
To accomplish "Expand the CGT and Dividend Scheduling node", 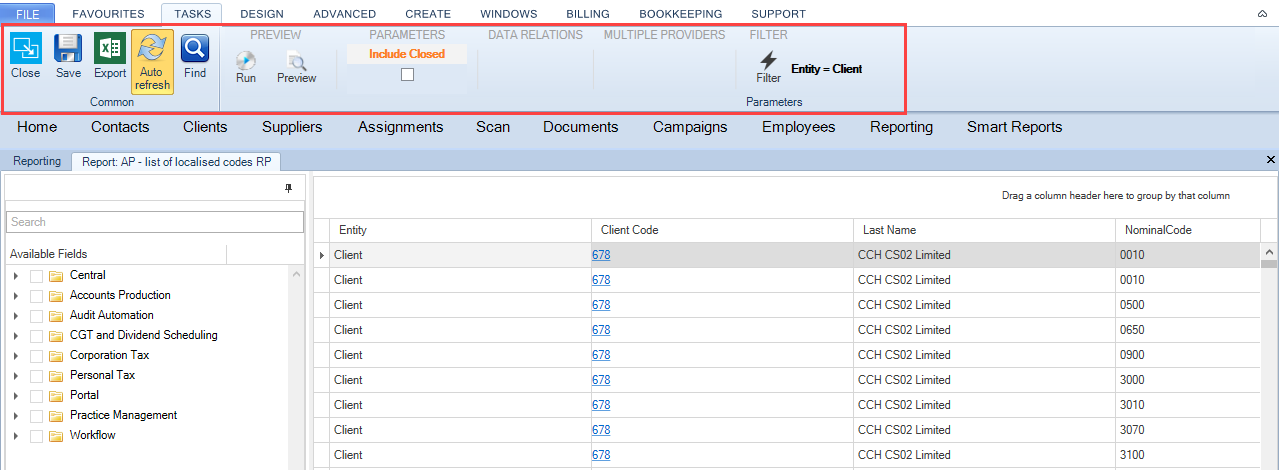I will pos(15,335).
